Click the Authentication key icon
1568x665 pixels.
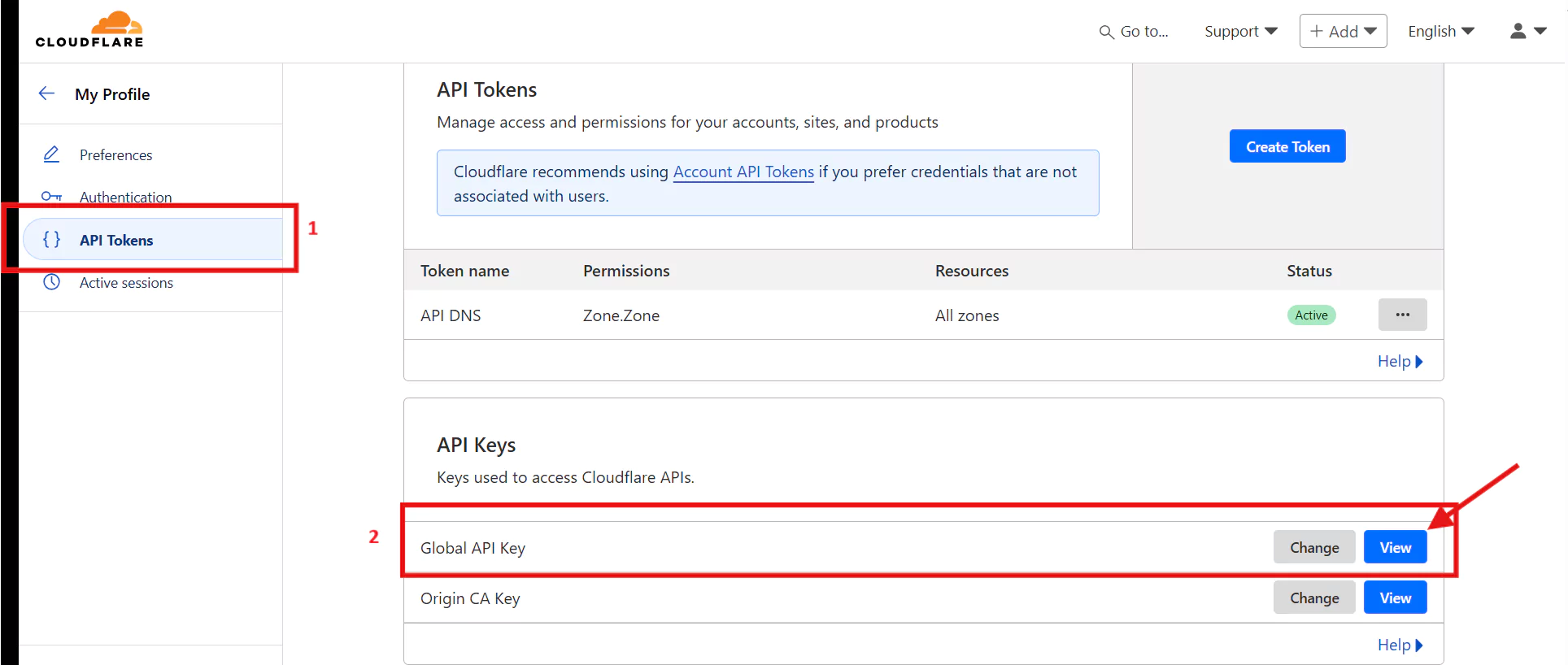point(51,197)
